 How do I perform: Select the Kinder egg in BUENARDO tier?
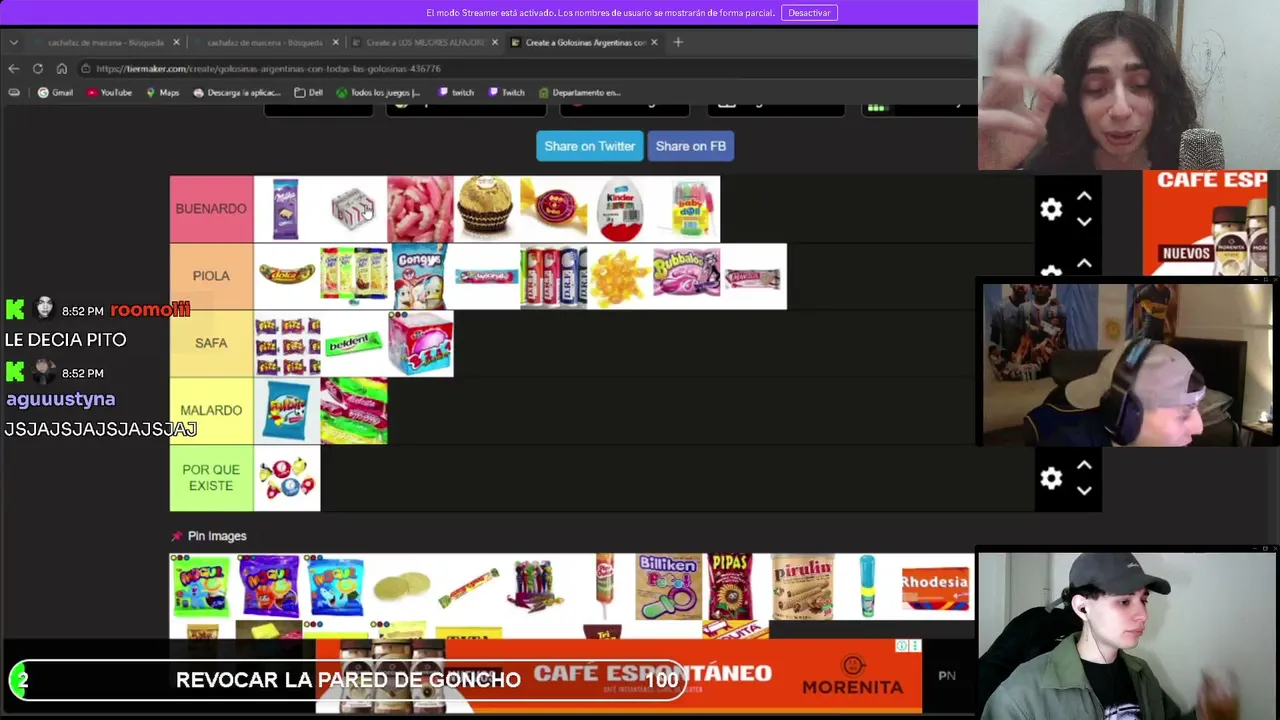pyautogui.click(x=620, y=209)
